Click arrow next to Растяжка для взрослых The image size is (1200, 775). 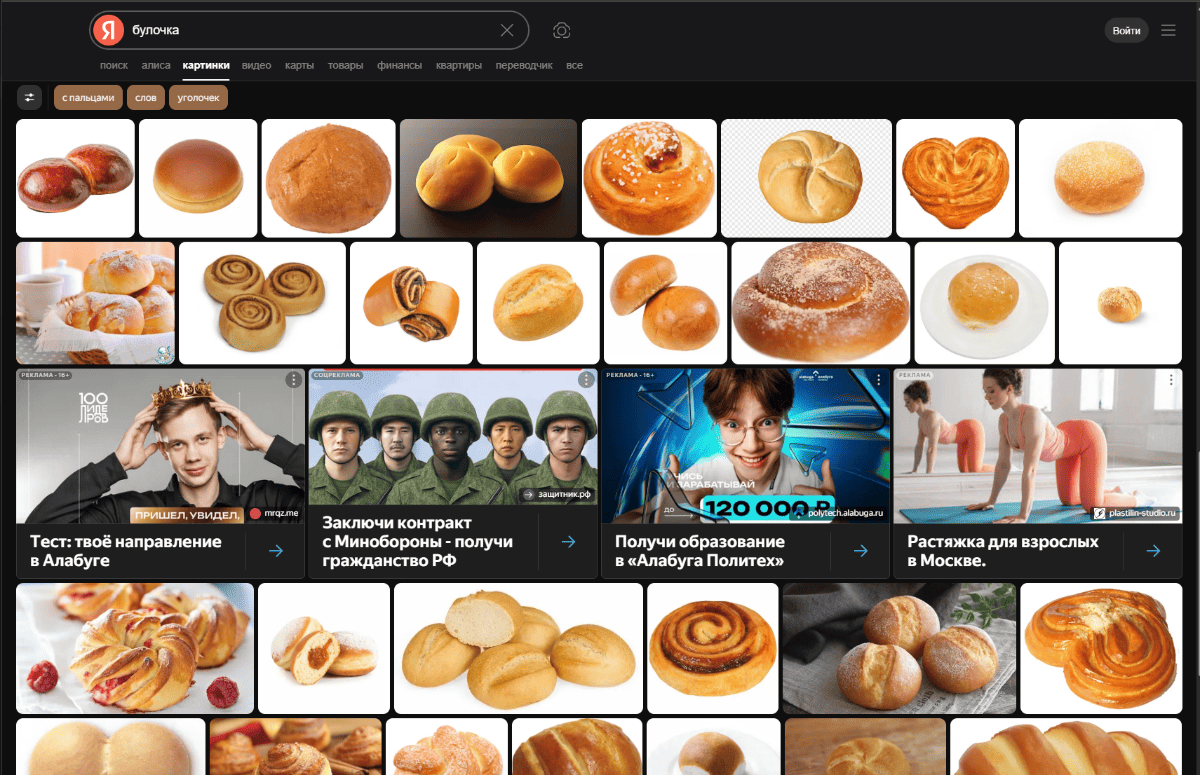(x=1153, y=551)
